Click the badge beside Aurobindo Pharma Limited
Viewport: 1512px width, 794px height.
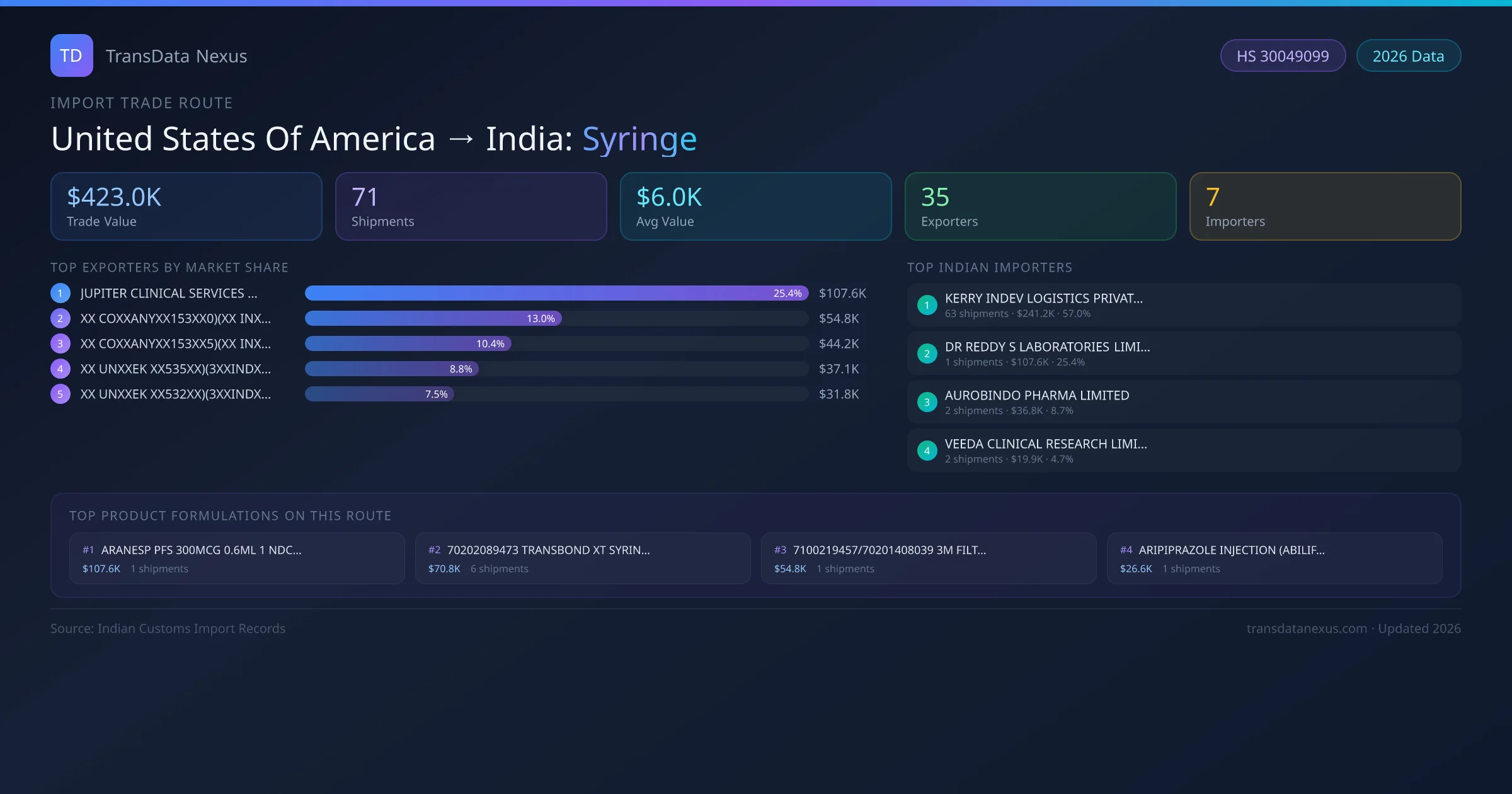pos(927,402)
